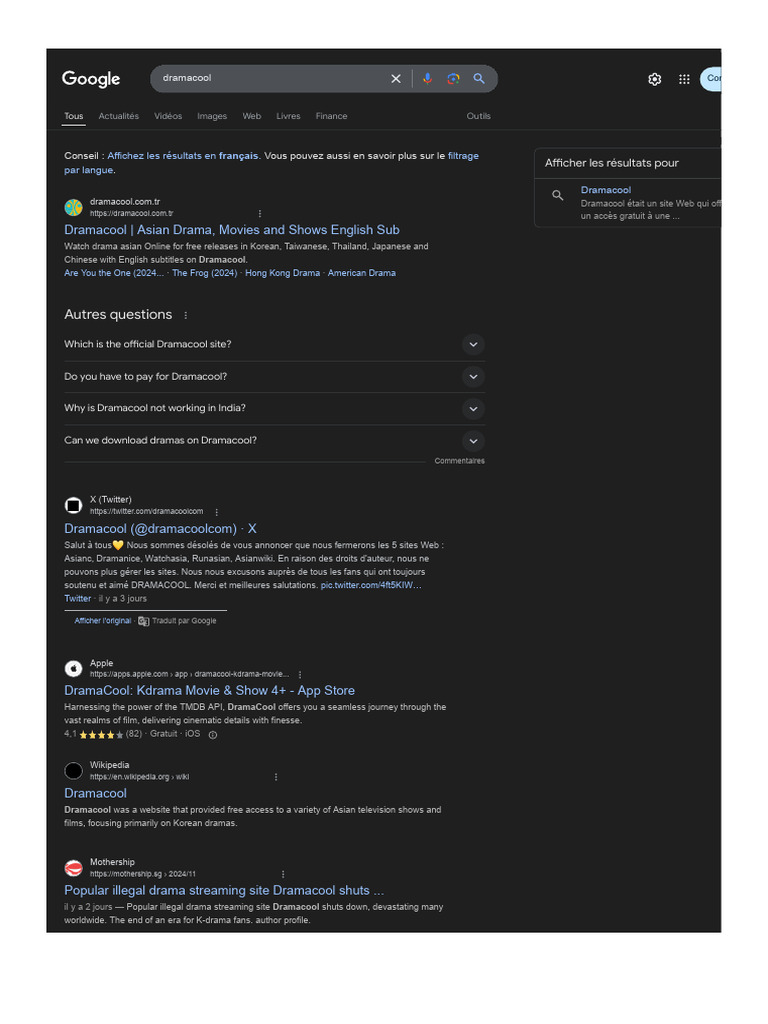Switch to the Images tab
Screen dimensions: 768x1024
(x=212, y=116)
